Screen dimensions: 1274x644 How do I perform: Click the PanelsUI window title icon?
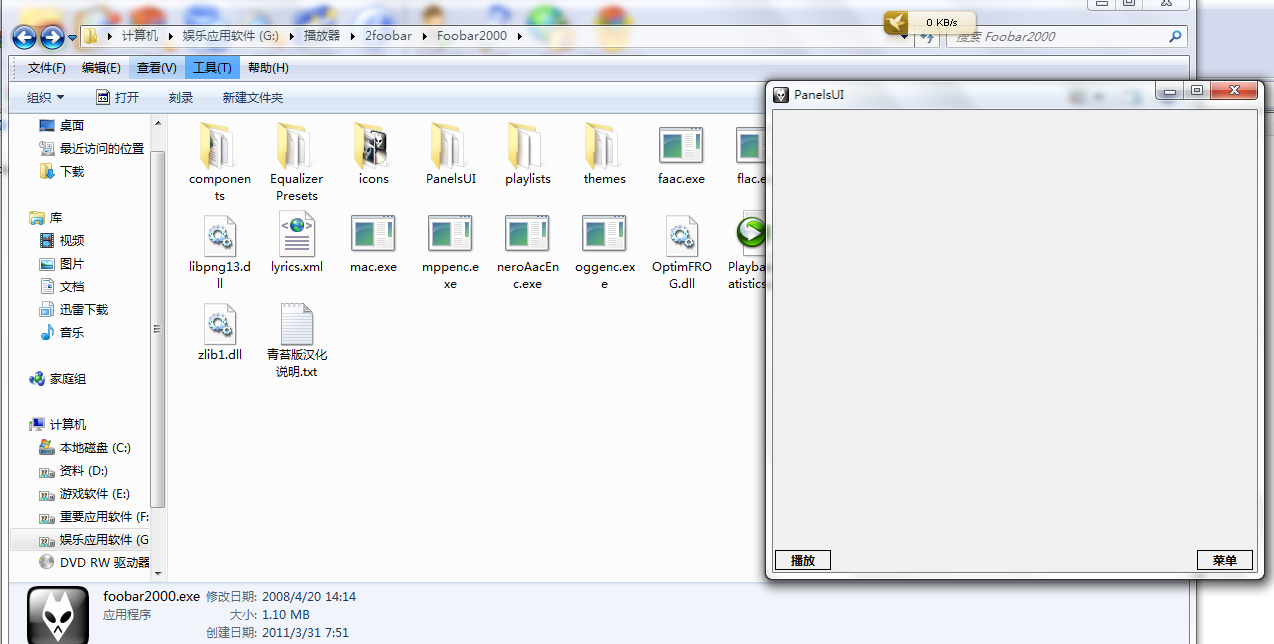(782, 94)
